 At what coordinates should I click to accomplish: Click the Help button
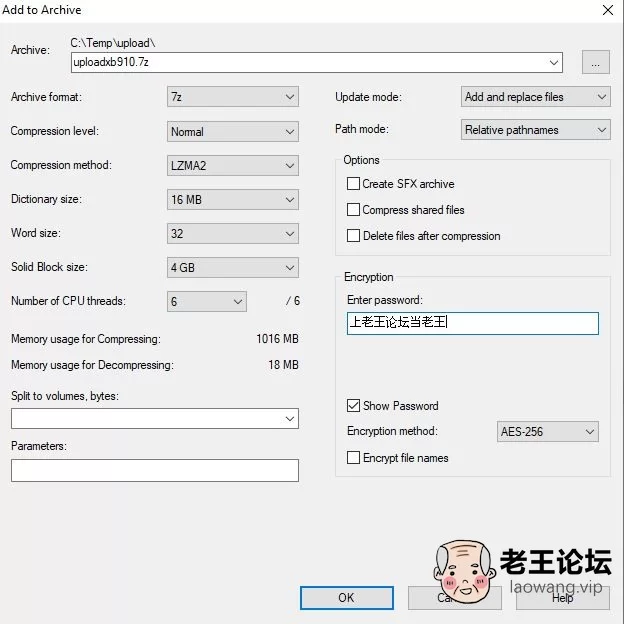click(563, 598)
